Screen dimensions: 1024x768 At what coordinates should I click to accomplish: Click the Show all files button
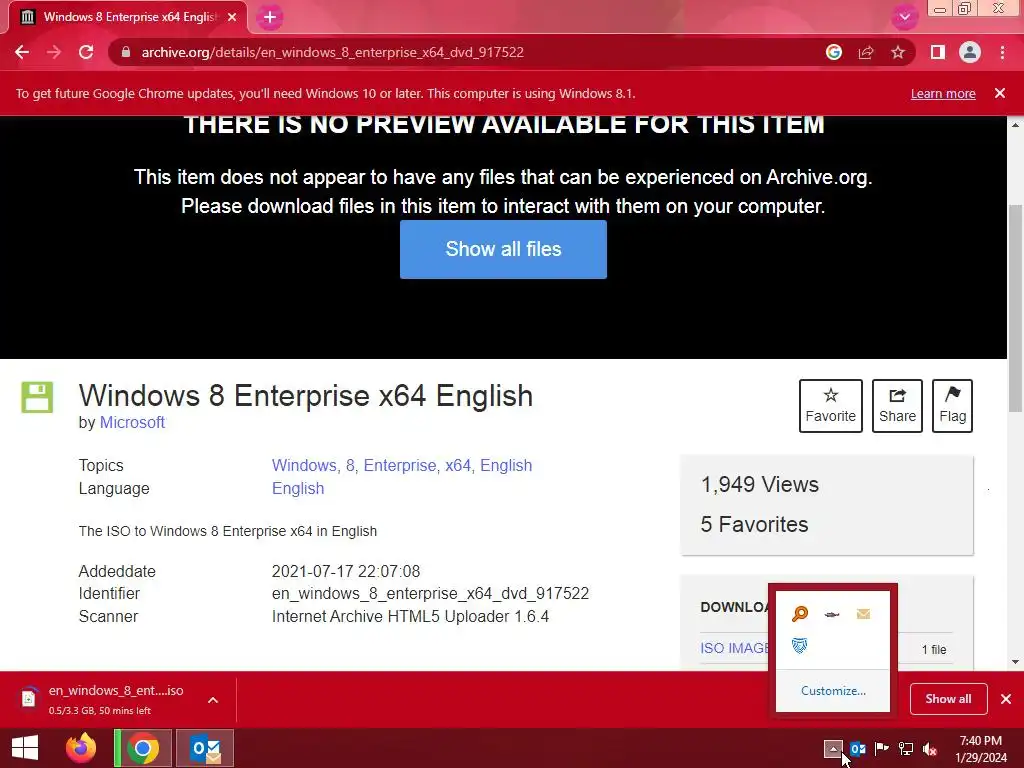tap(504, 249)
